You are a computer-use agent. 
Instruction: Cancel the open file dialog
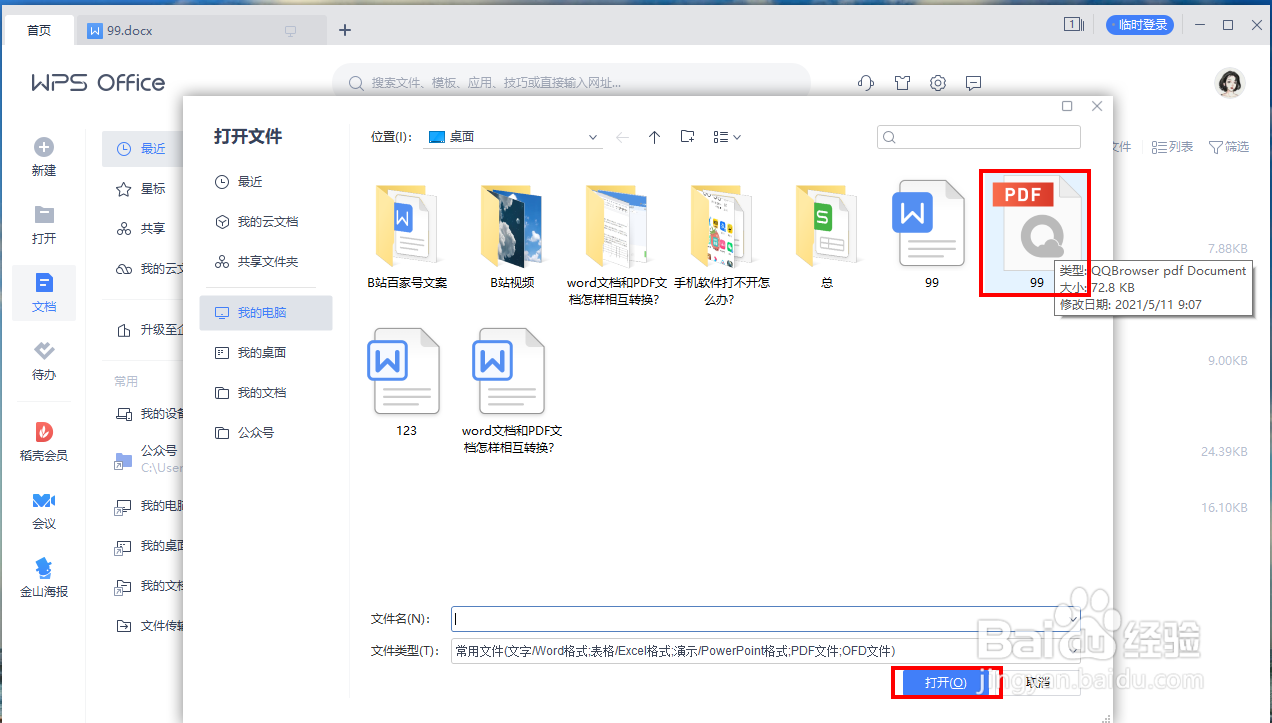point(1037,681)
